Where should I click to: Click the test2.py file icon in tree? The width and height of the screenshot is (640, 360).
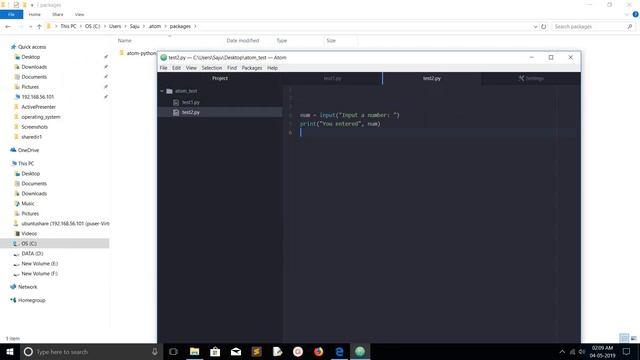(176, 112)
